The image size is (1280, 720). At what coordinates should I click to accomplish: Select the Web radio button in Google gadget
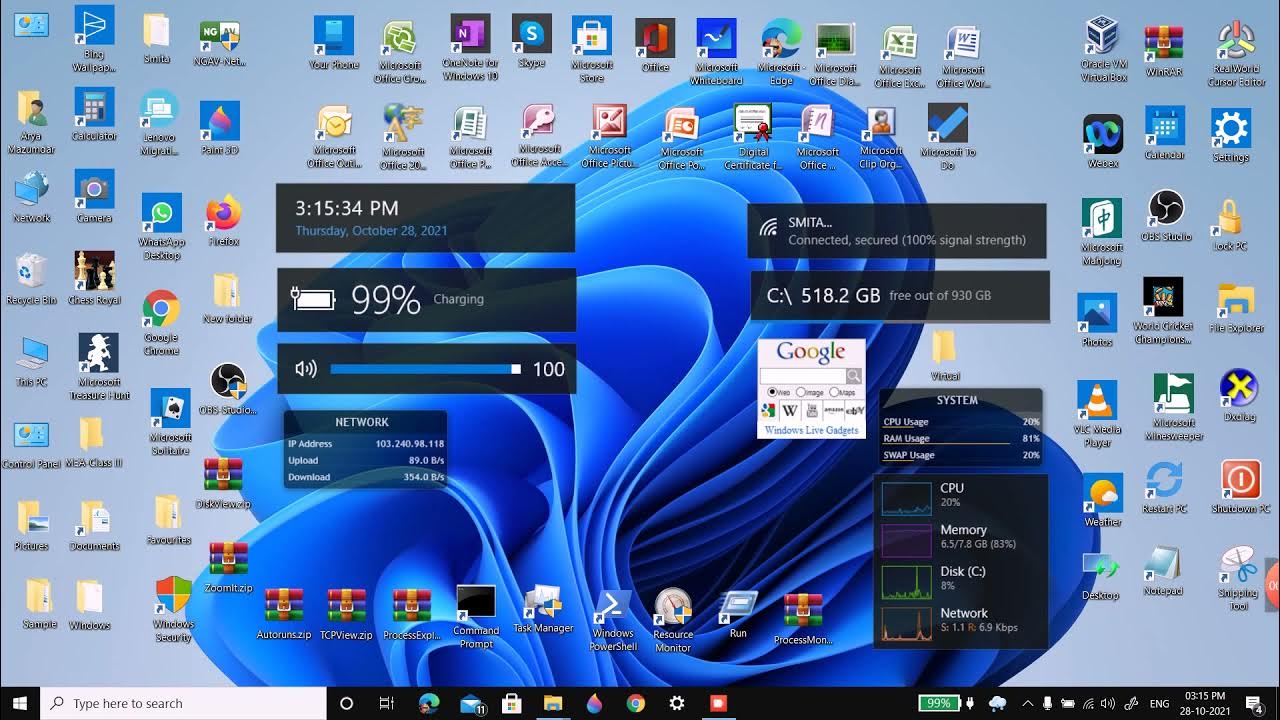coord(772,393)
